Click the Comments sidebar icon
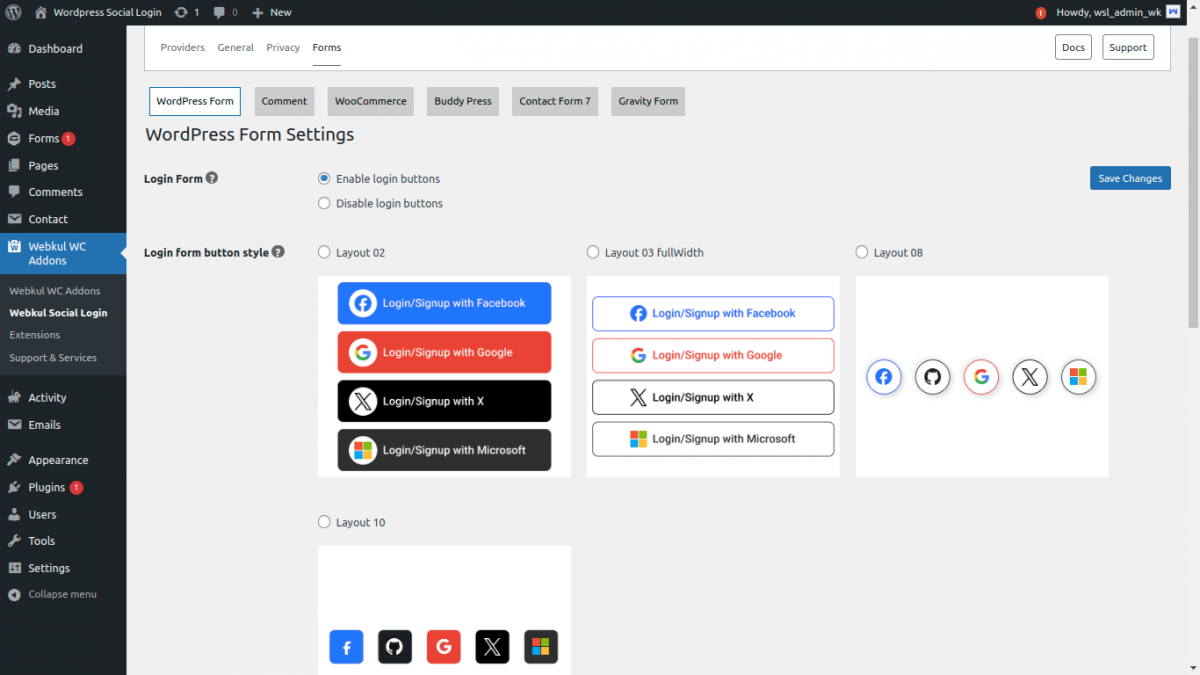1200x675 pixels. tap(14, 192)
